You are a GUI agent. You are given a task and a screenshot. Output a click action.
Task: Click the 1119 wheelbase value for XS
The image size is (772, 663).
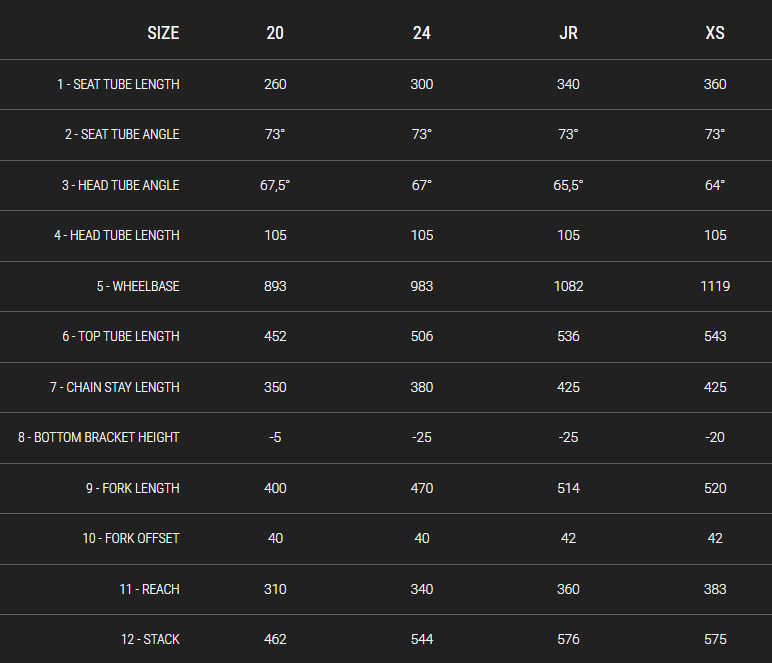(715, 286)
